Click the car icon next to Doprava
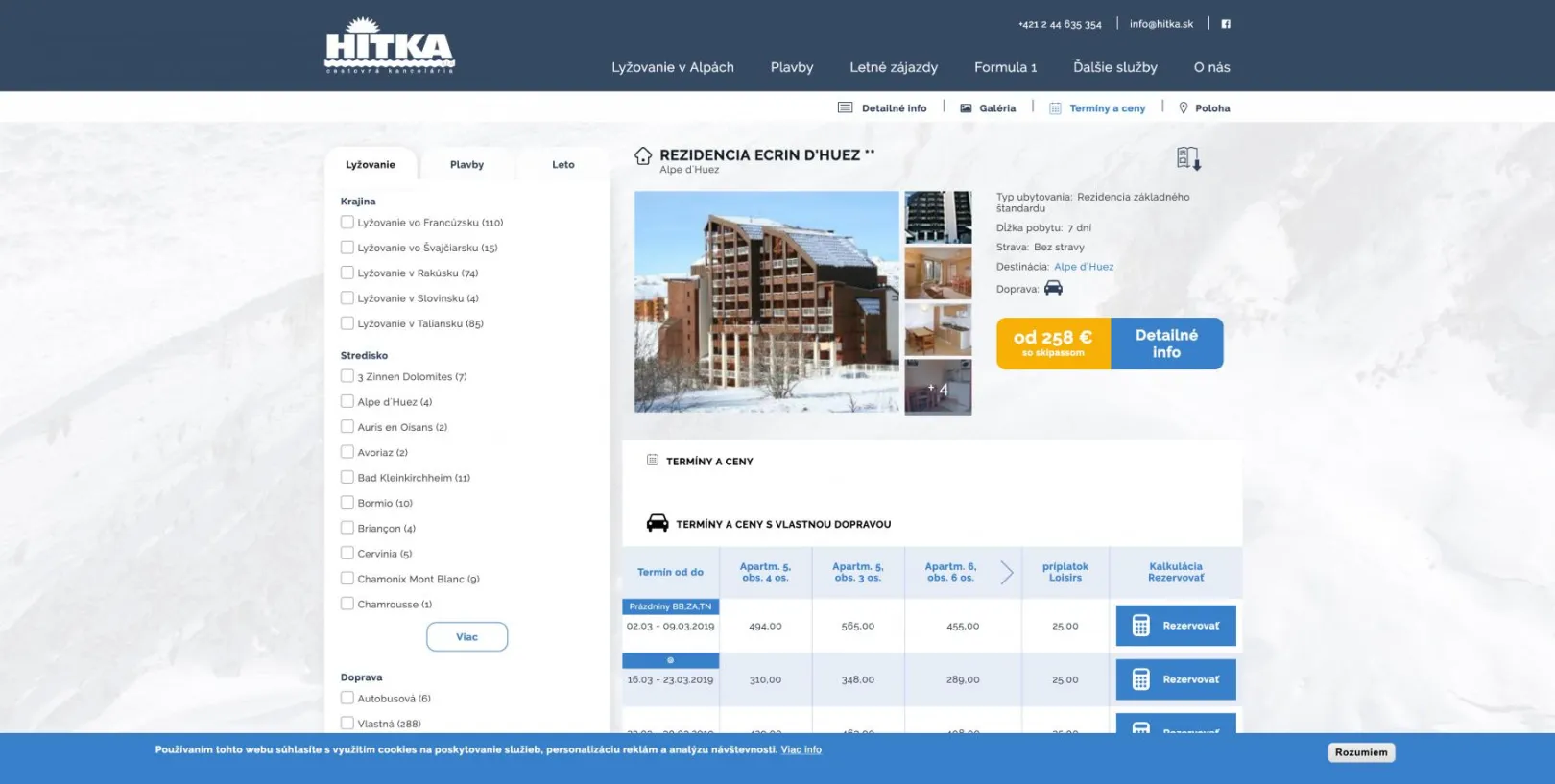 (1053, 288)
